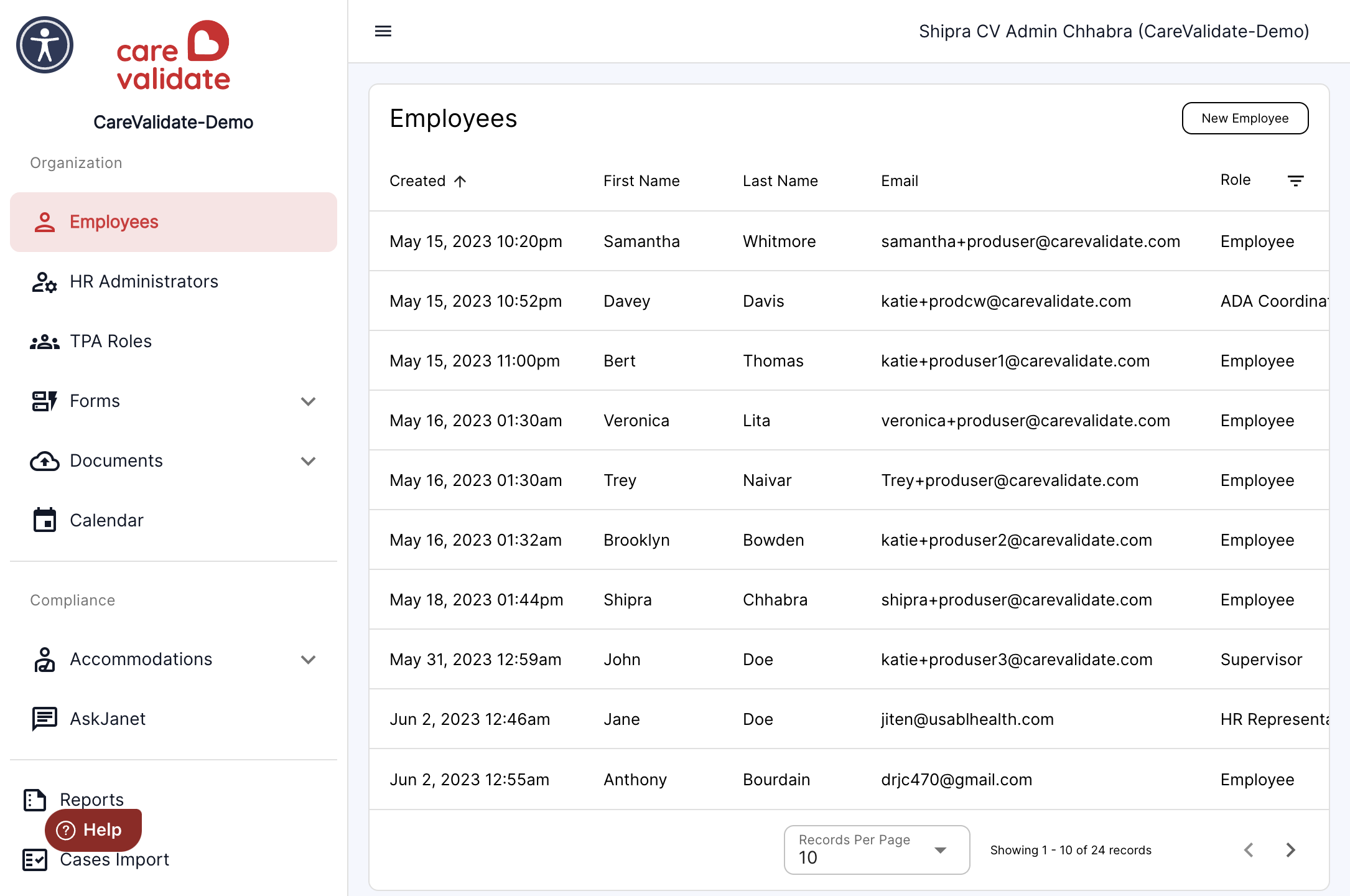1350x896 pixels.
Task: Click the Reports document icon
Action: coord(35,800)
